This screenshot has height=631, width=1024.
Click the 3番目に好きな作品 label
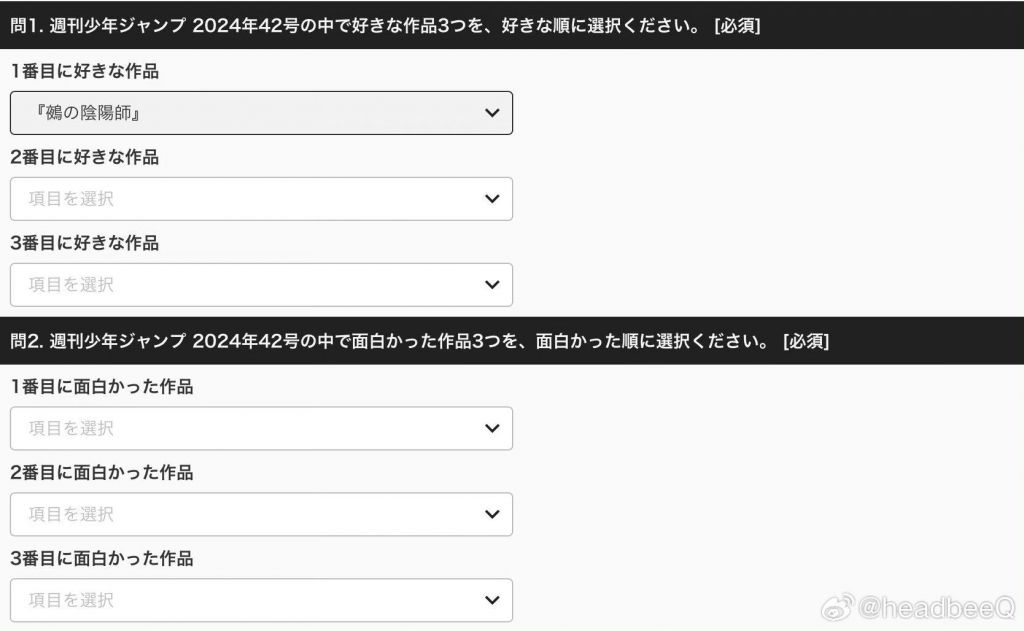click(x=84, y=243)
